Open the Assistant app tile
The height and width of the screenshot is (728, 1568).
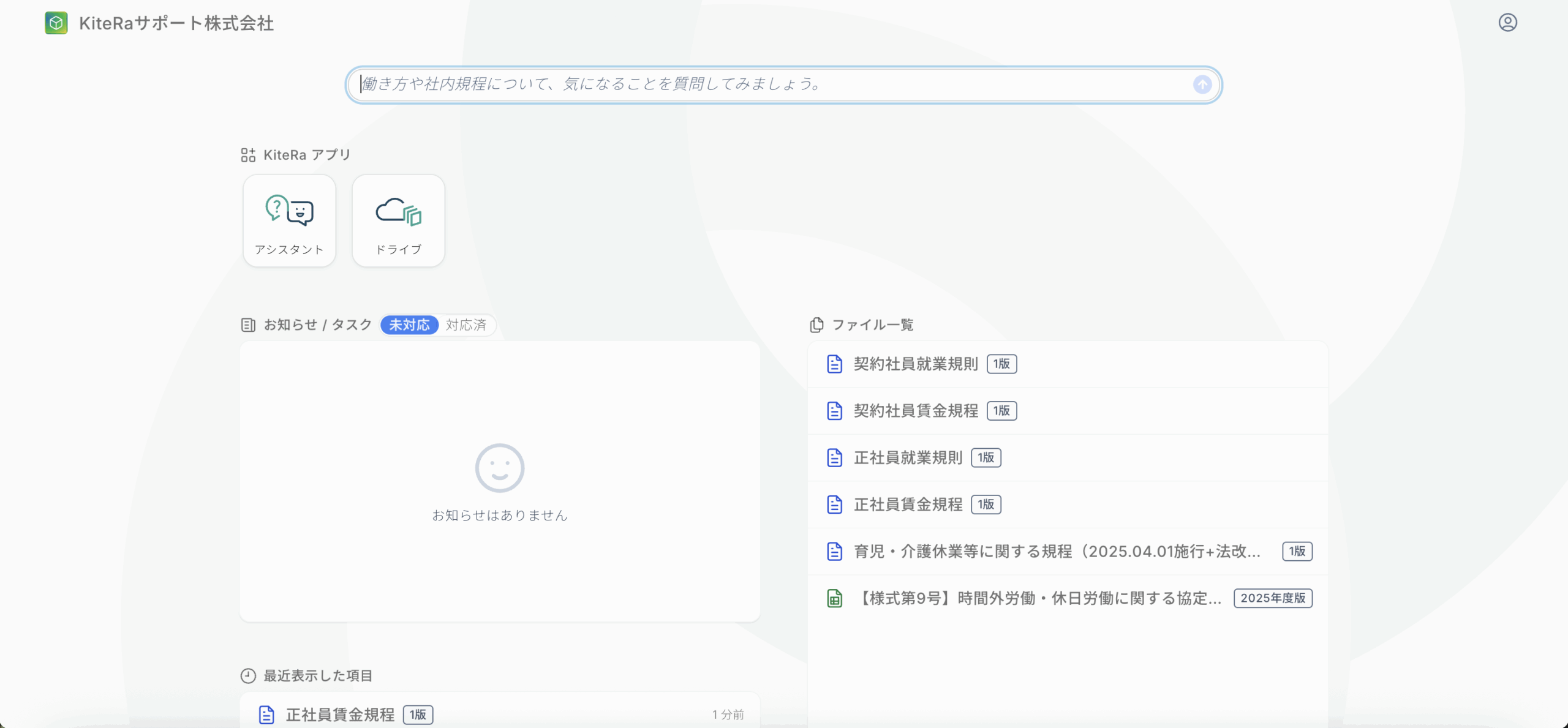click(x=289, y=220)
